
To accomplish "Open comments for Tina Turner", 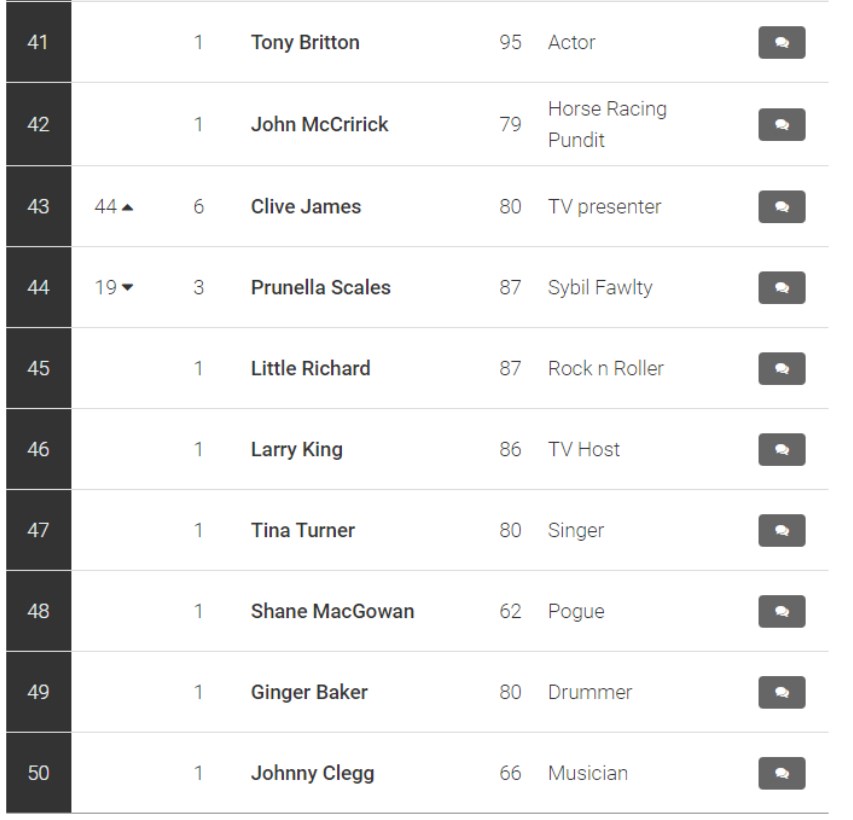I will tap(782, 531).
